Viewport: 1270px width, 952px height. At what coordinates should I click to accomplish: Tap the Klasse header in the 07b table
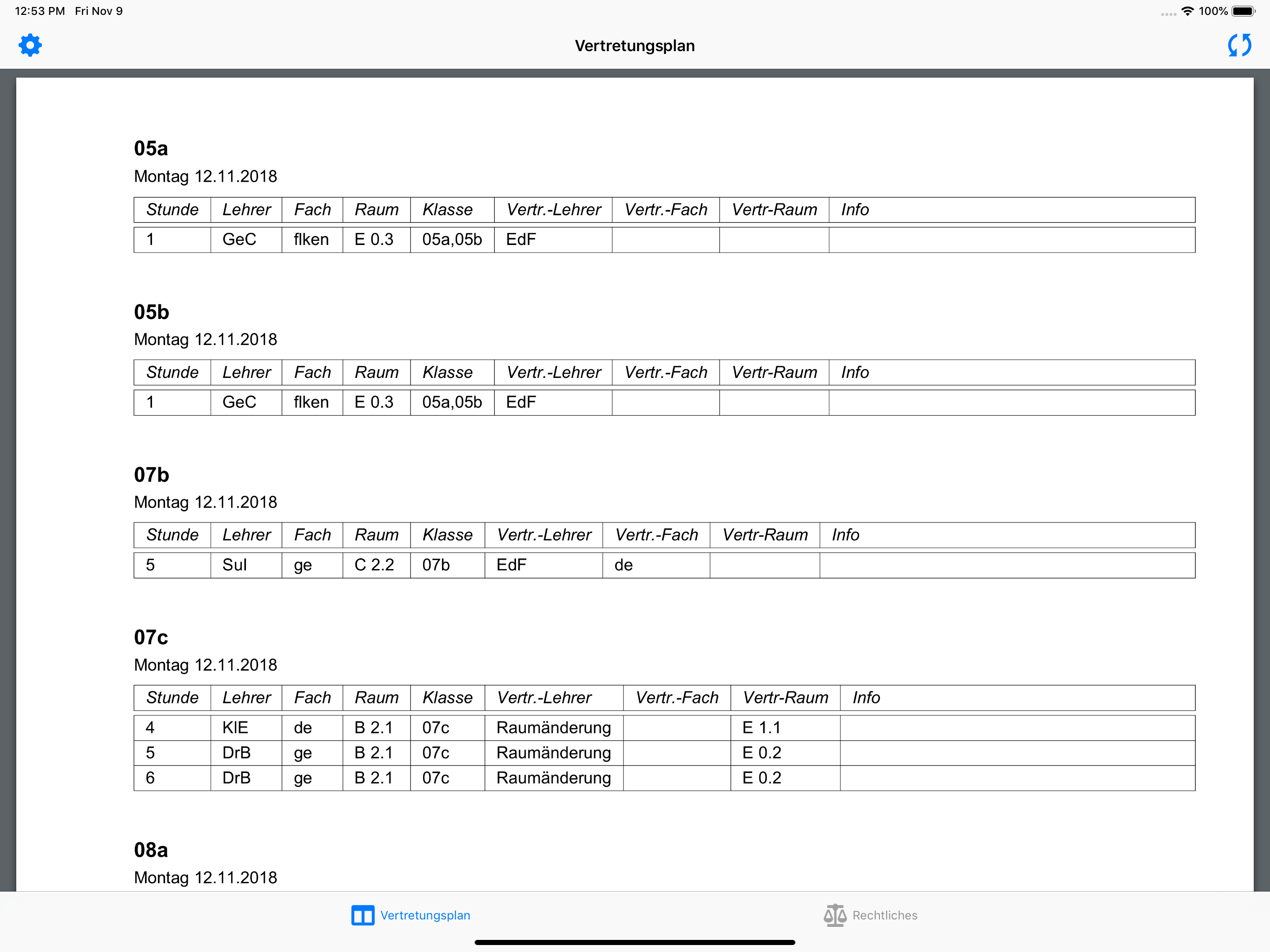[447, 535]
